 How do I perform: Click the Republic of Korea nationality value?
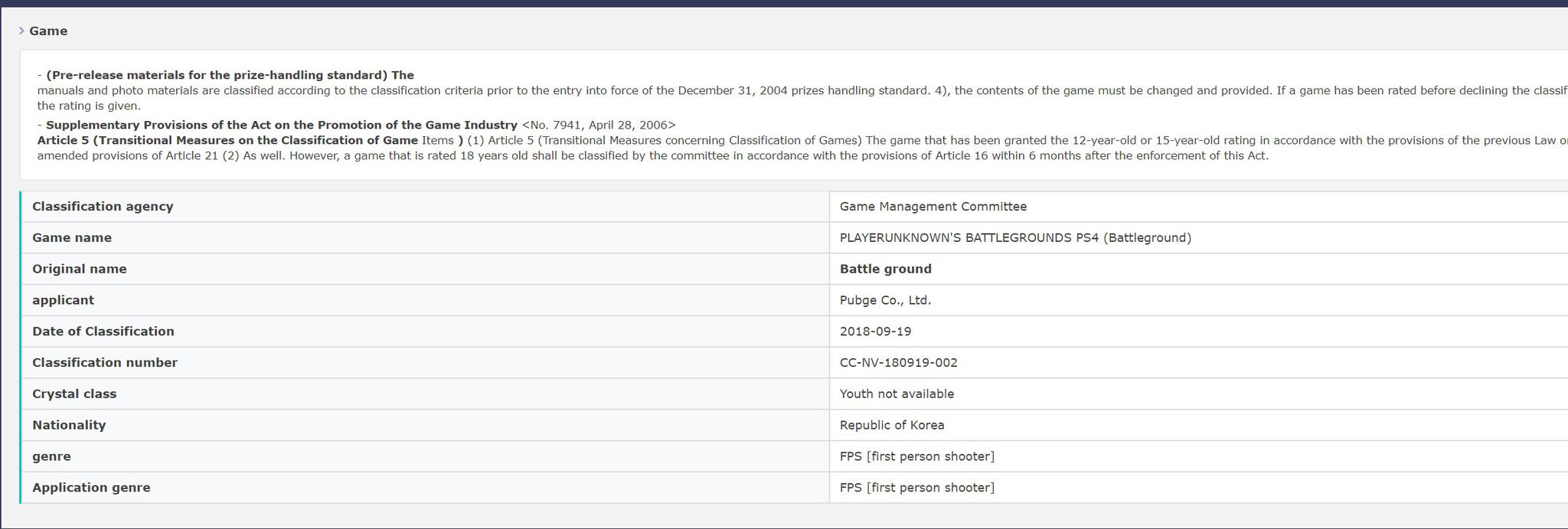tap(891, 426)
